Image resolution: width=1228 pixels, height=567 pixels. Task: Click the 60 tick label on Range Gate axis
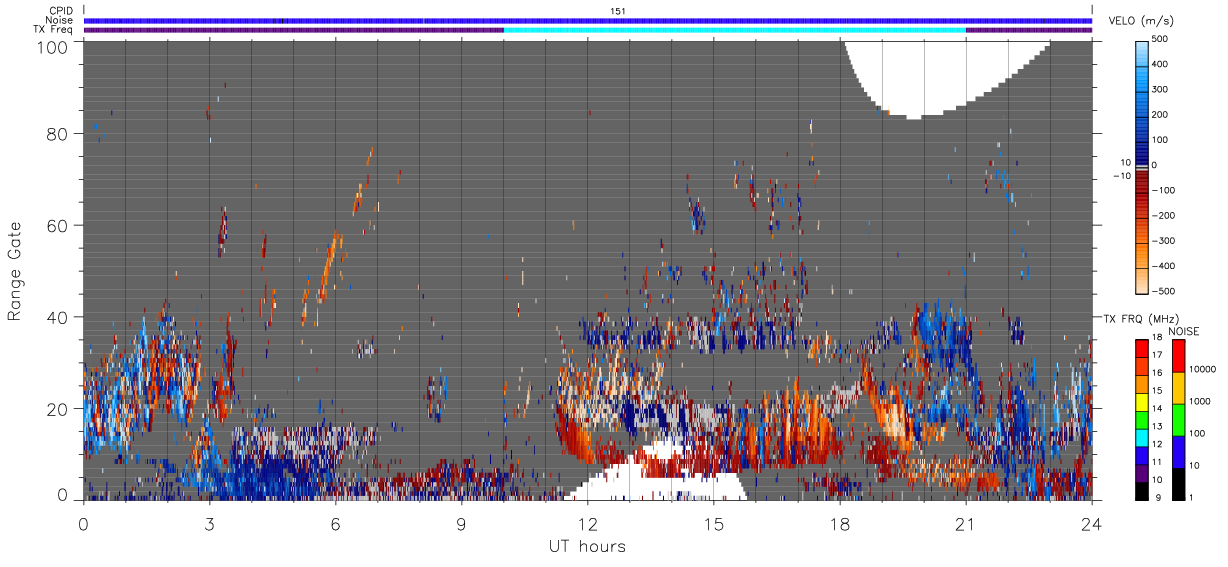click(x=56, y=225)
